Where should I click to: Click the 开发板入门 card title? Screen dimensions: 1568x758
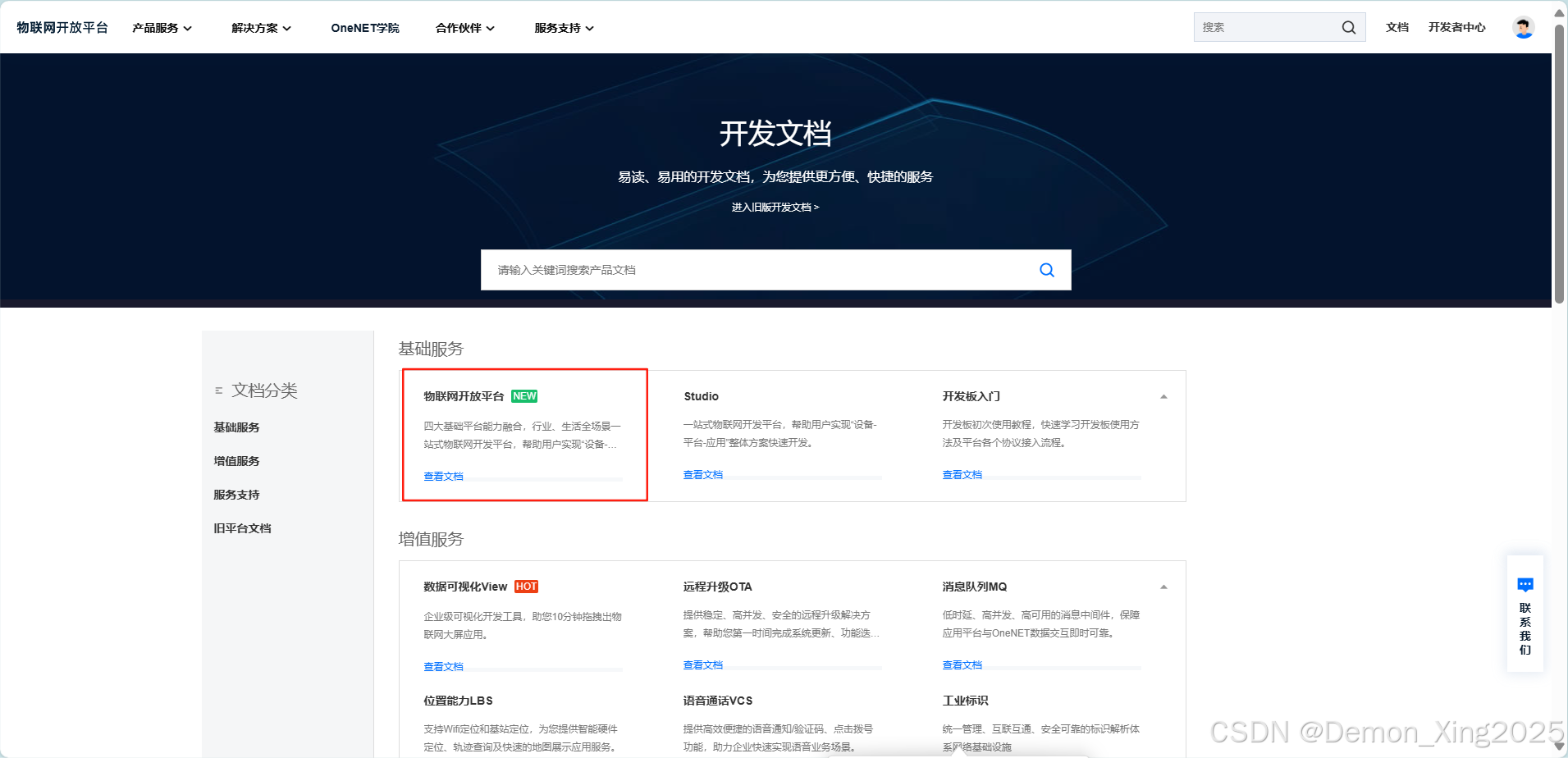971,396
